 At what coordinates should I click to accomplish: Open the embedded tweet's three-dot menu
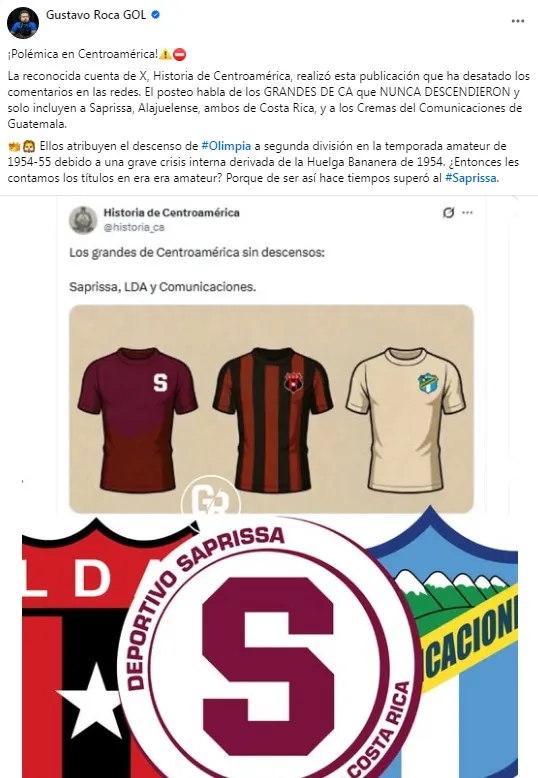(x=467, y=212)
